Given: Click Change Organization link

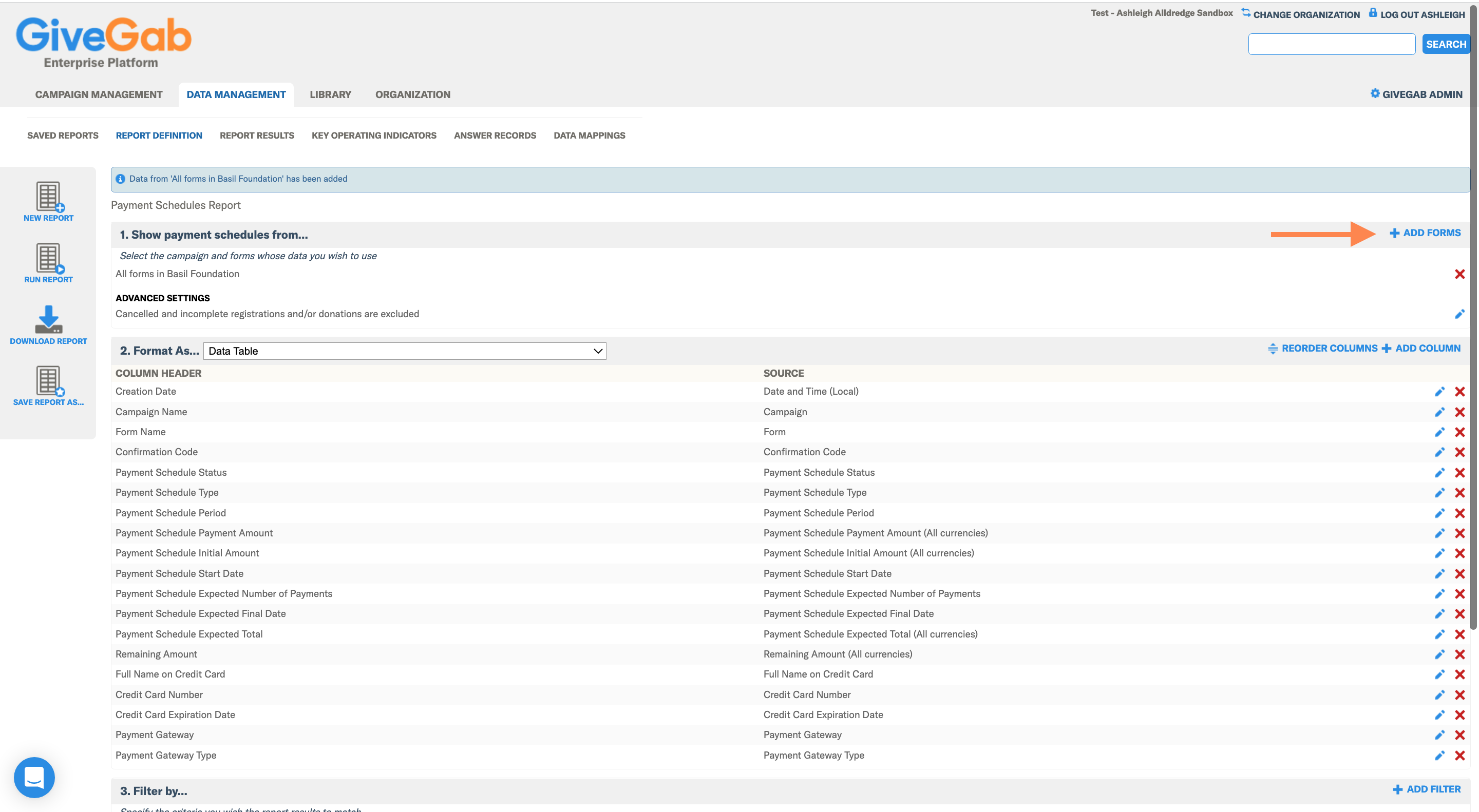Looking at the screenshot, I should tap(1300, 14).
